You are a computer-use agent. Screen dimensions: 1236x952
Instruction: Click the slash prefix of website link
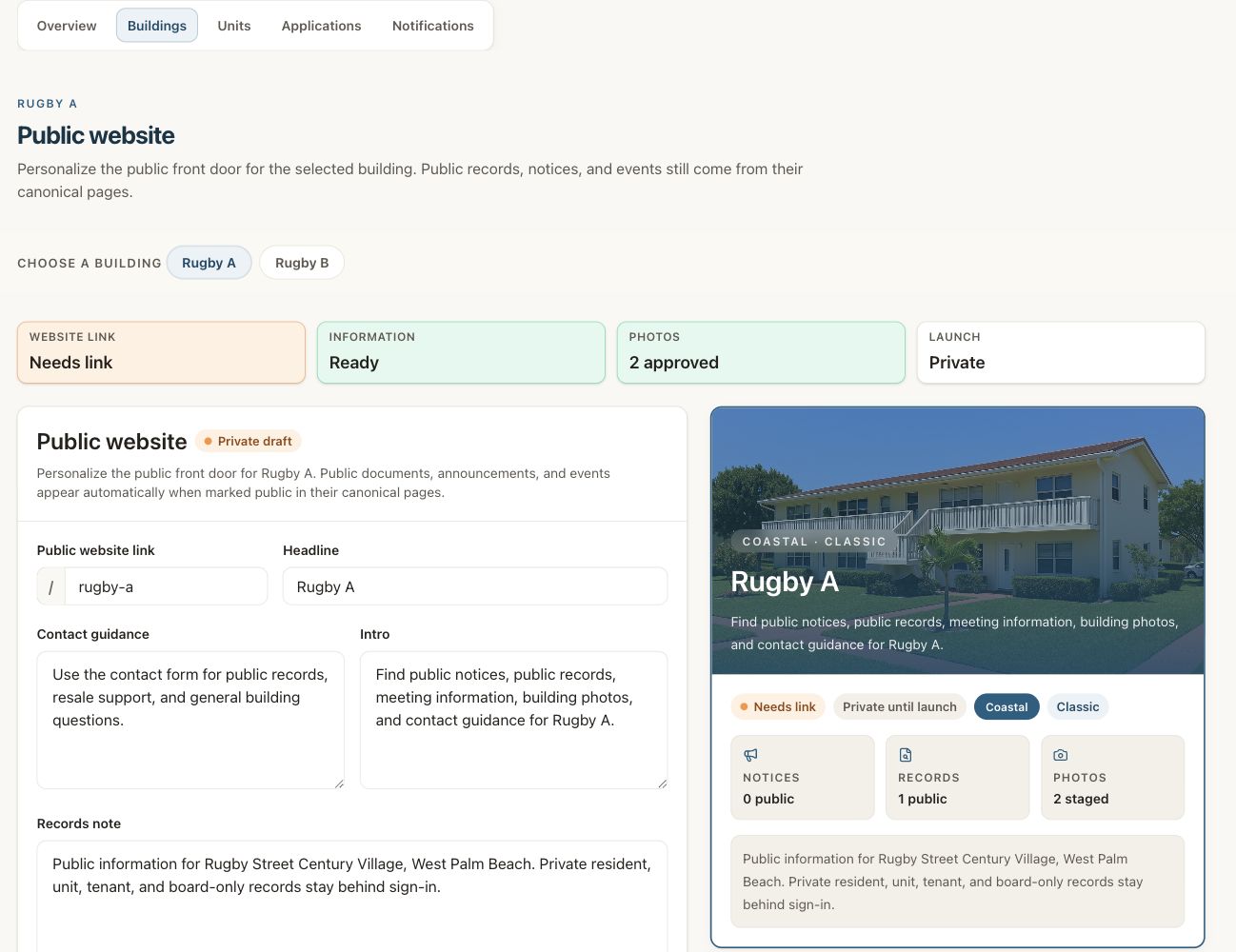point(51,586)
